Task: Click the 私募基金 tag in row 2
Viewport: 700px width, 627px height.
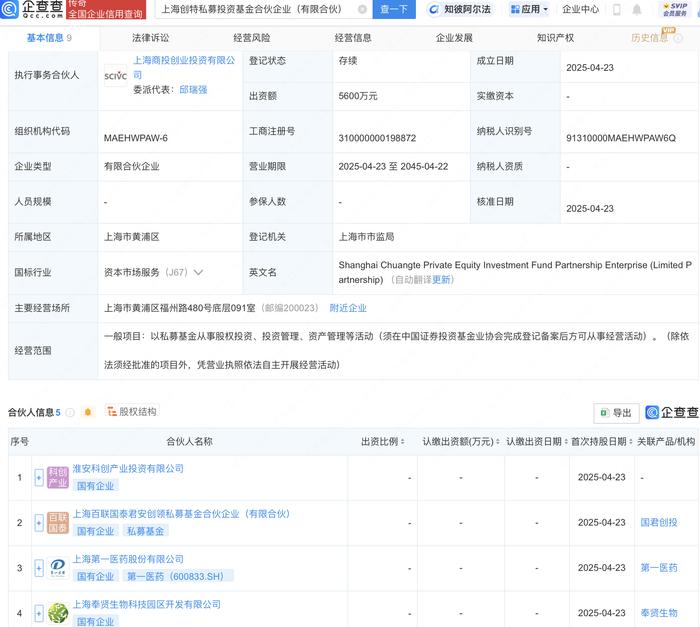Action: [x=146, y=531]
